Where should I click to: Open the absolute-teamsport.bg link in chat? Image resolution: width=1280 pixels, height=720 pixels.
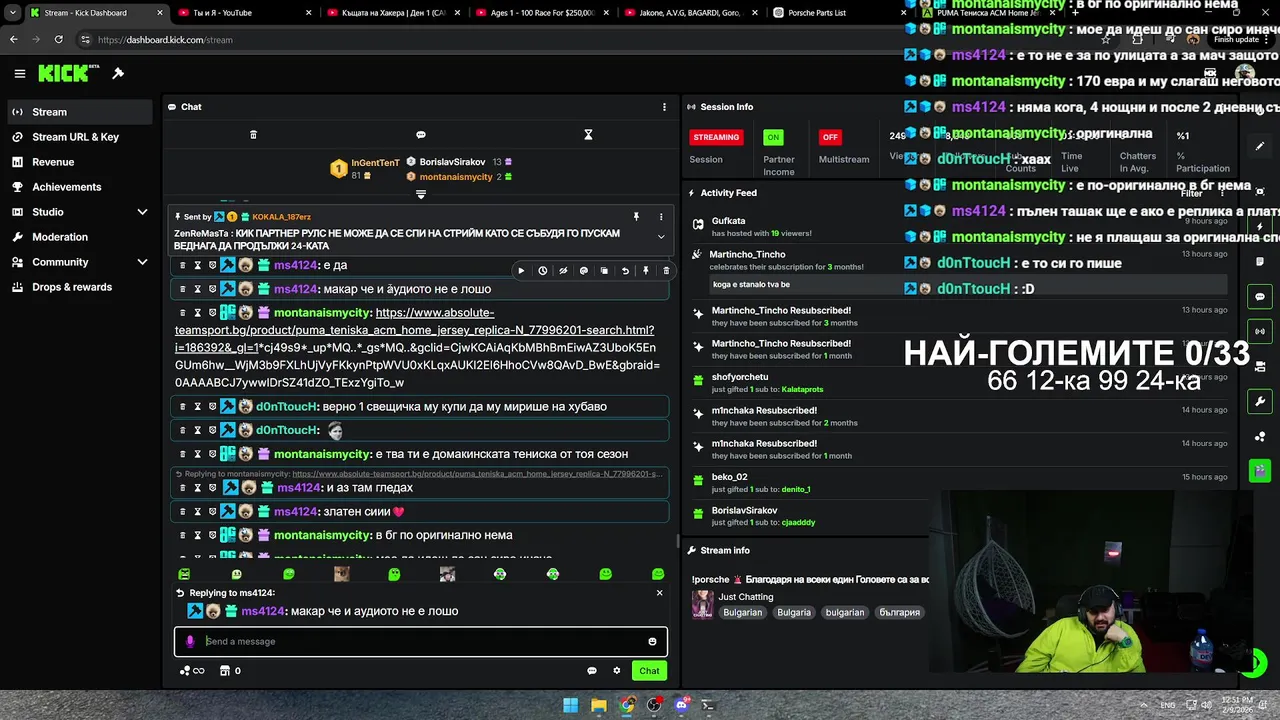pyautogui.click(x=417, y=348)
